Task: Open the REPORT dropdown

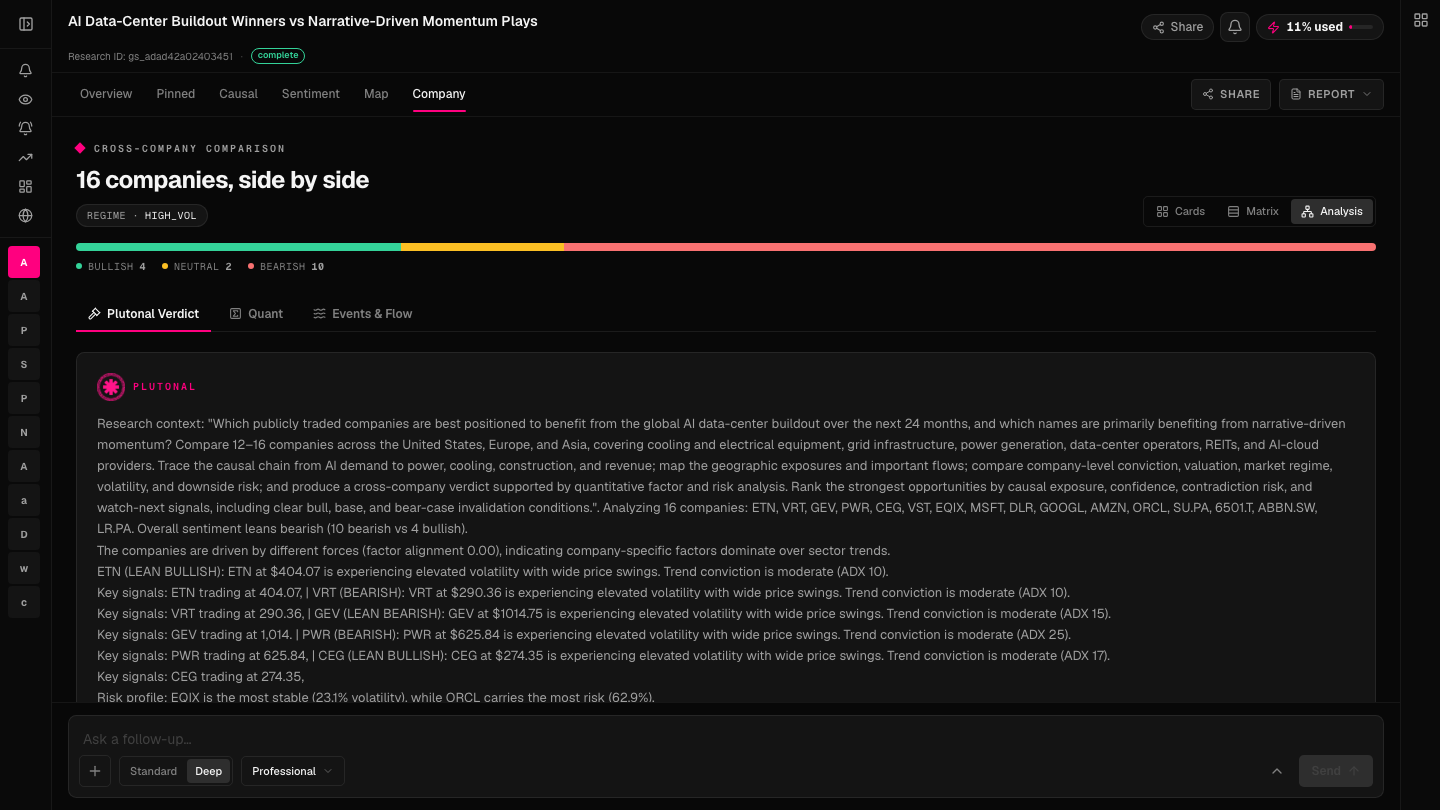Action: [1331, 94]
